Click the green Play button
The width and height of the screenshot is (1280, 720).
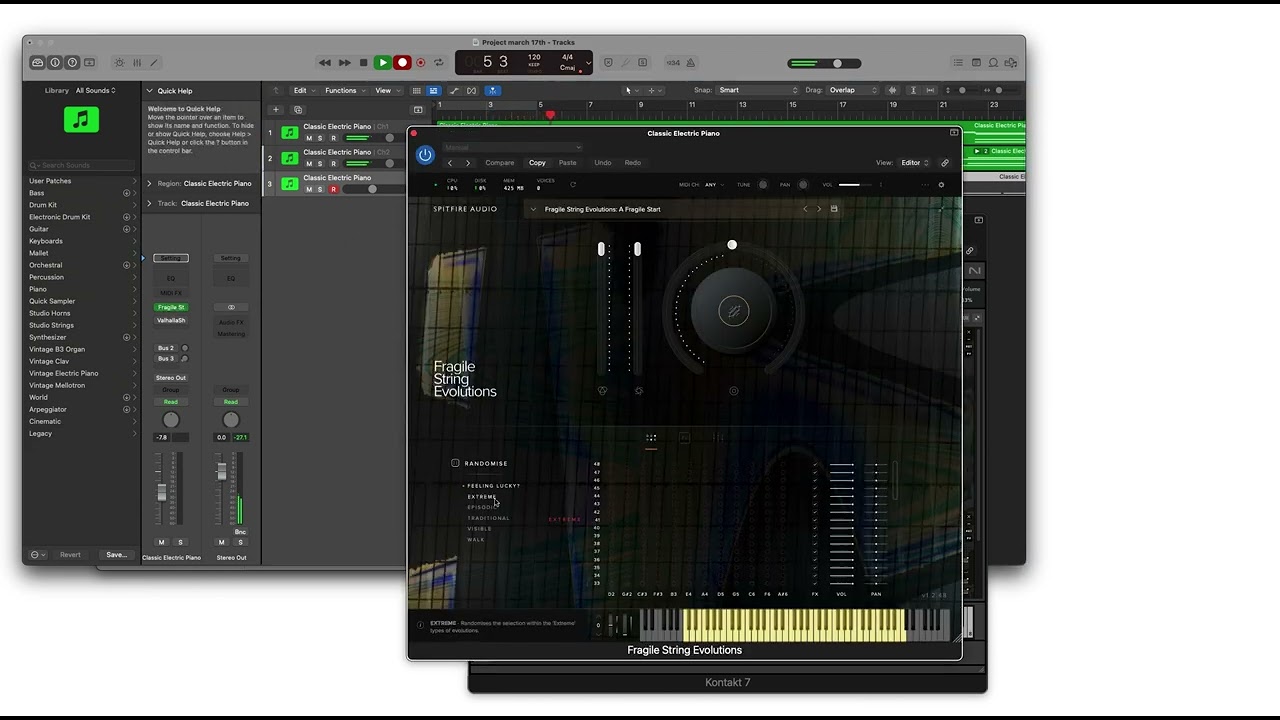click(x=382, y=63)
